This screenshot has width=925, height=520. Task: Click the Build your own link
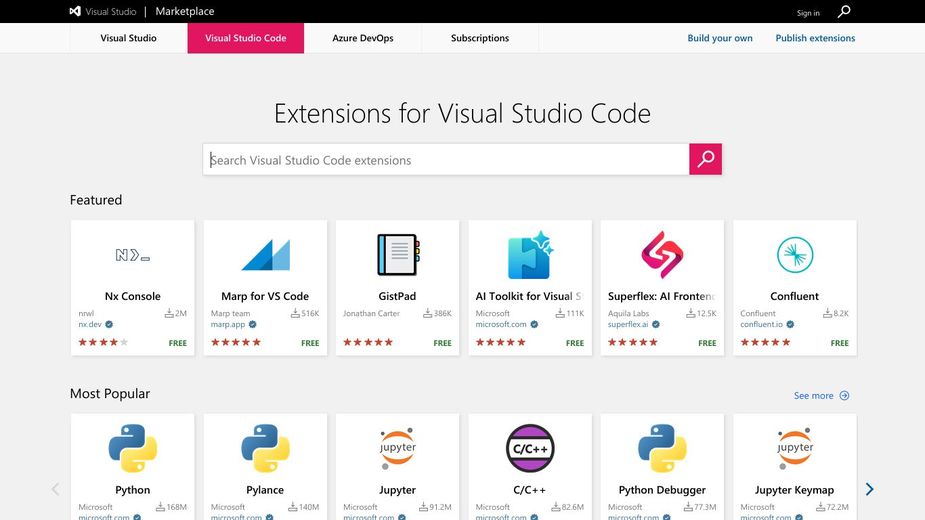pyautogui.click(x=720, y=38)
